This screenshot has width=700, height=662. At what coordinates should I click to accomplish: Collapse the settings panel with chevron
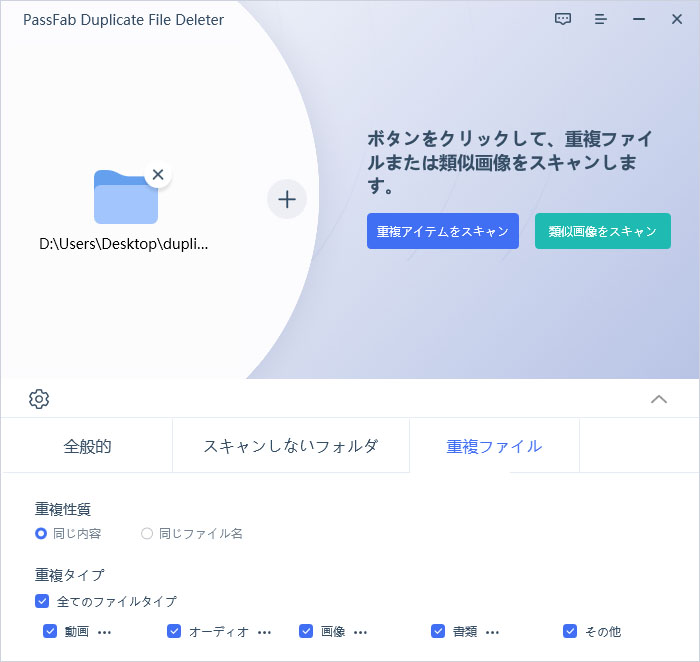coord(659,399)
